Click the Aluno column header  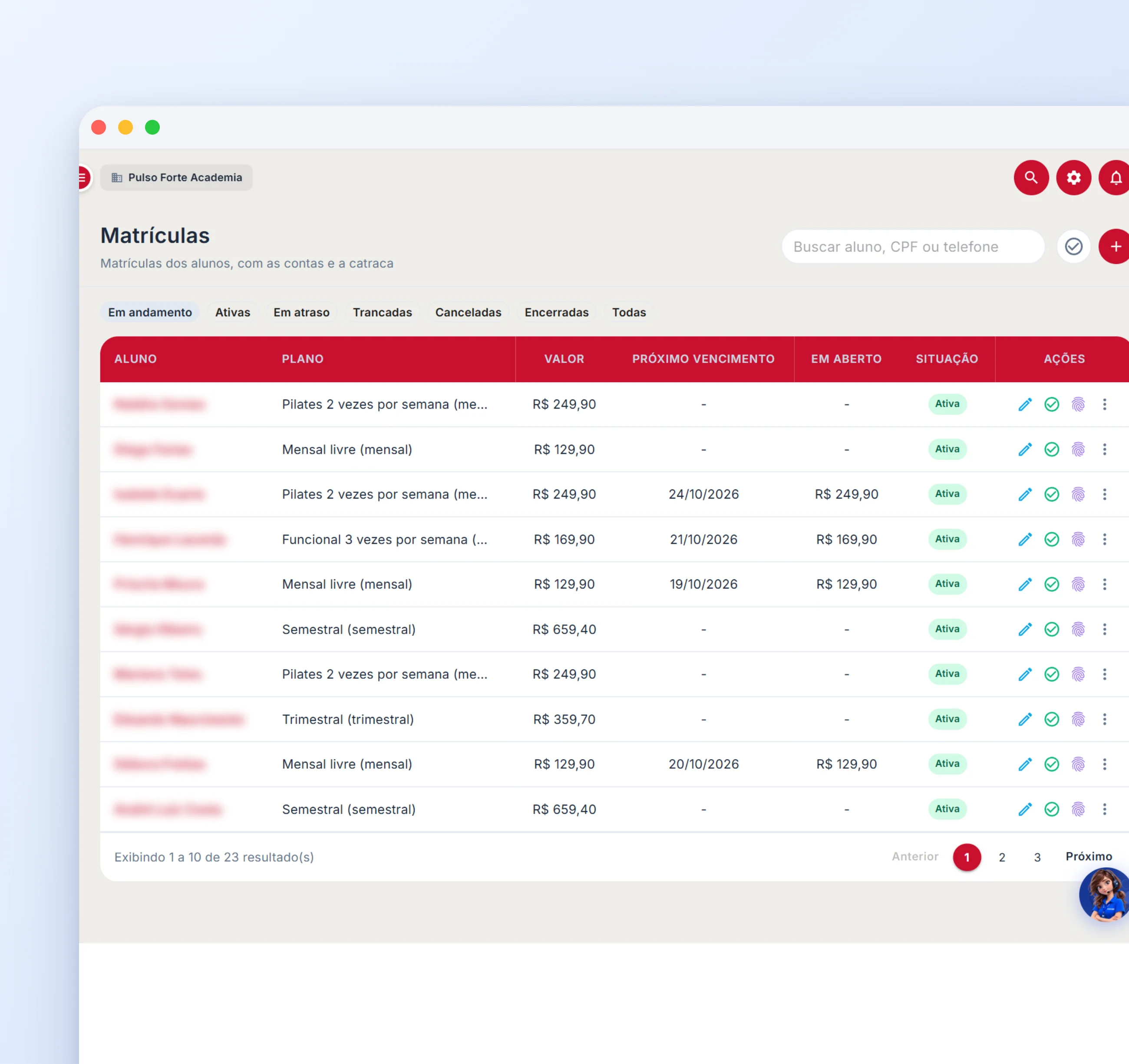[x=136, y=359]
